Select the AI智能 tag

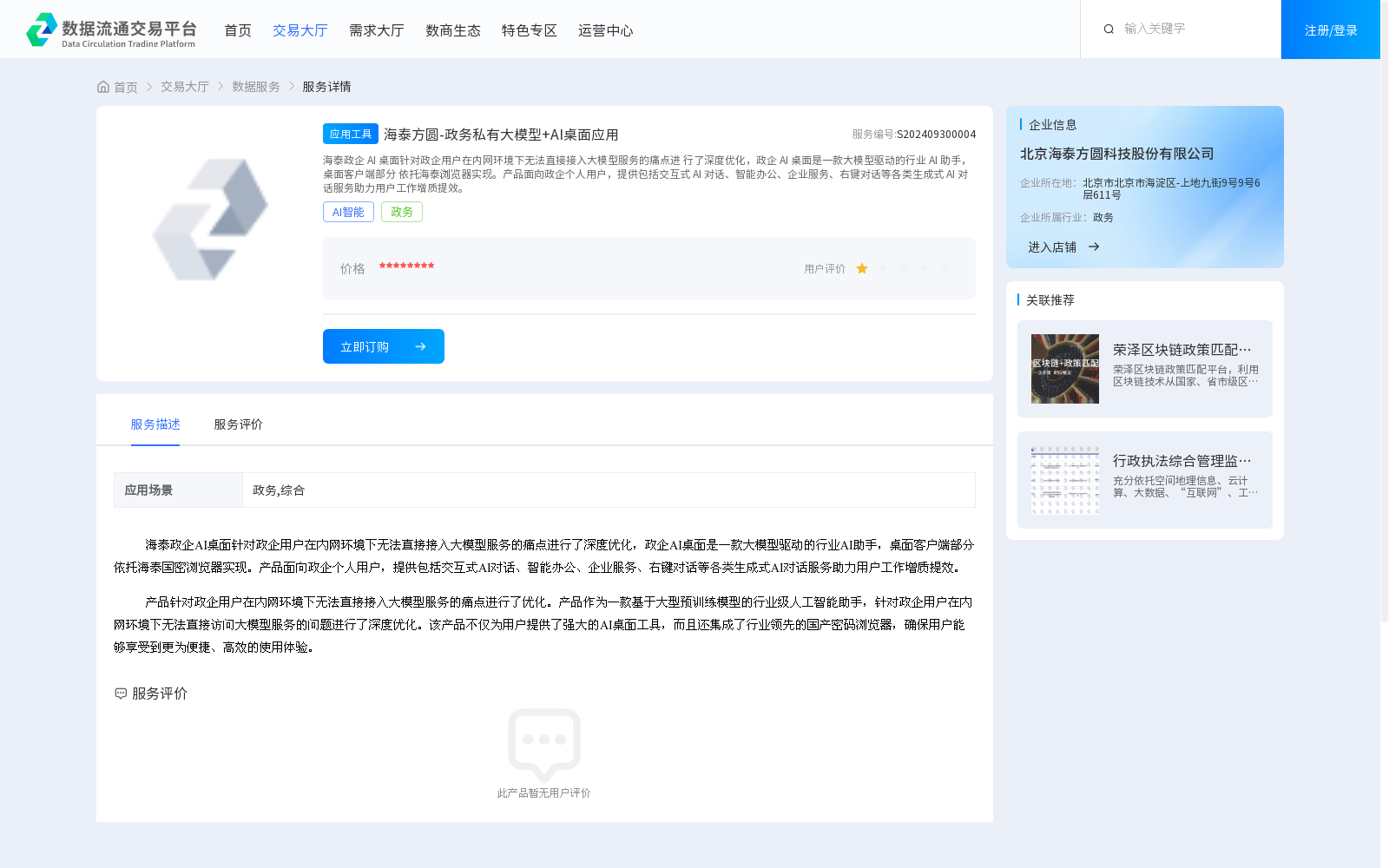click(348, 212)
